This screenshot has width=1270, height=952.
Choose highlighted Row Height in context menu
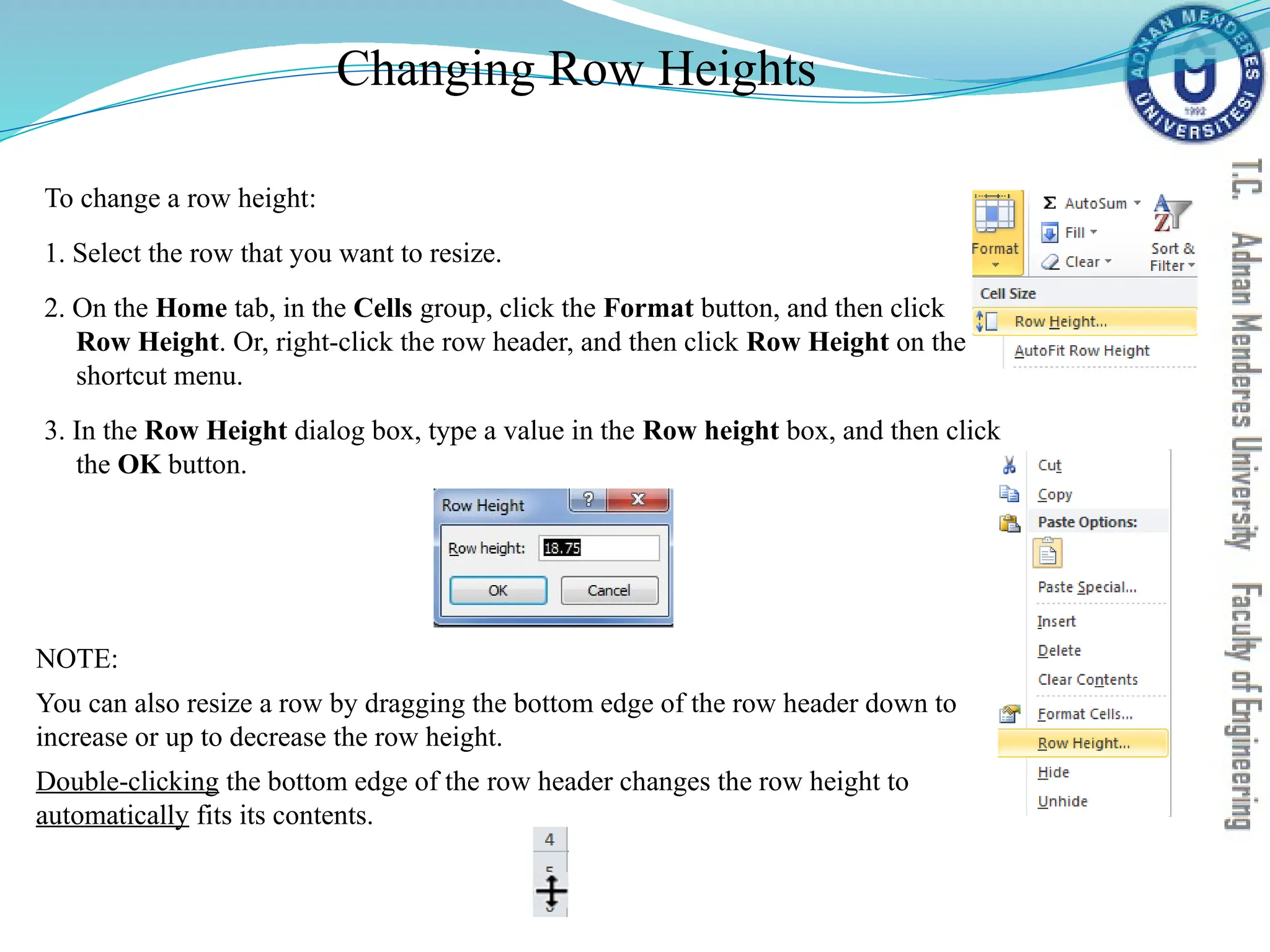1083,743
